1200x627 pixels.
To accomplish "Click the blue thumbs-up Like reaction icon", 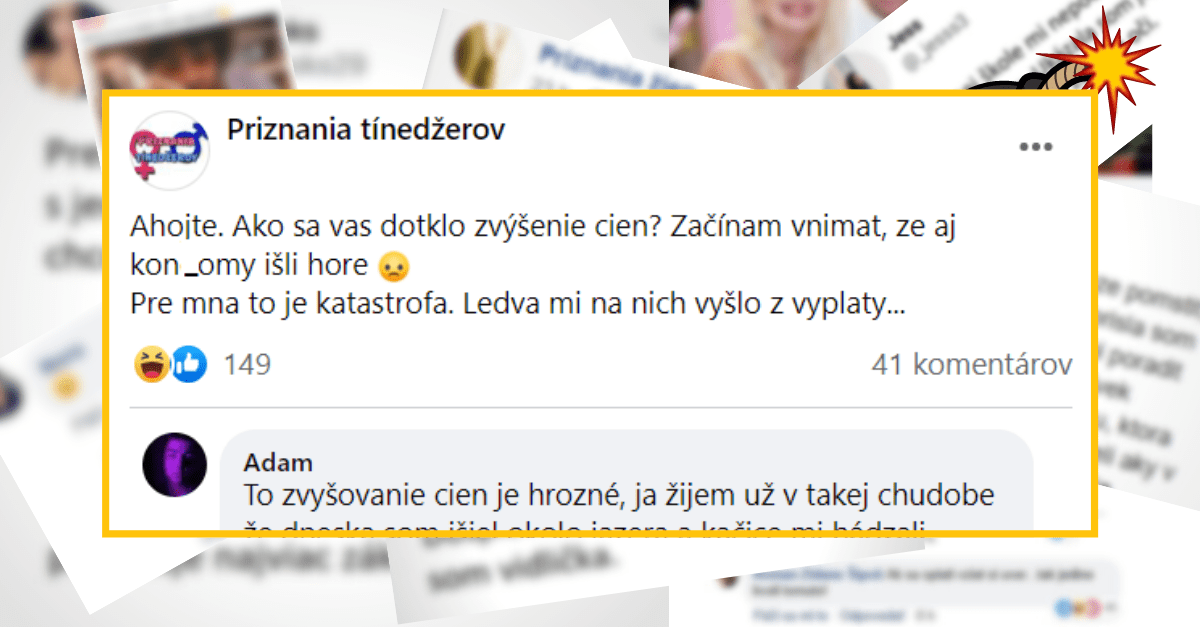I will point(189,365).
